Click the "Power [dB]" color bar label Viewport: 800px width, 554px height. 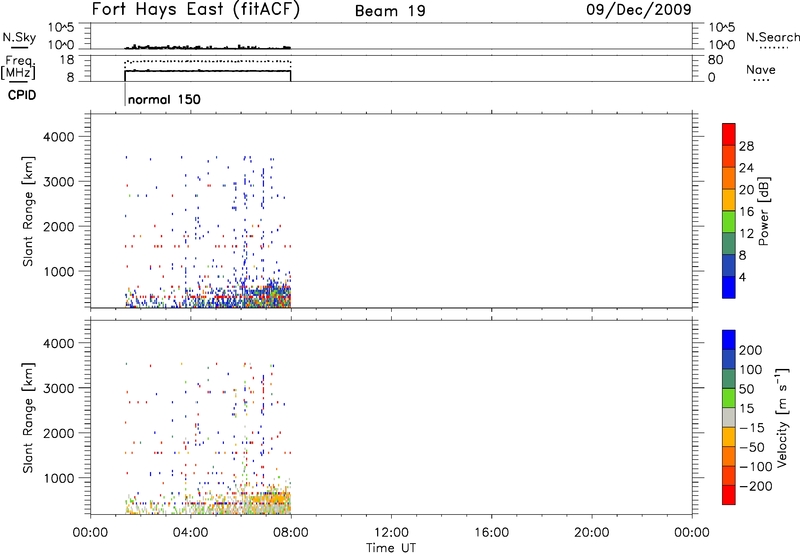pos(764,211)
